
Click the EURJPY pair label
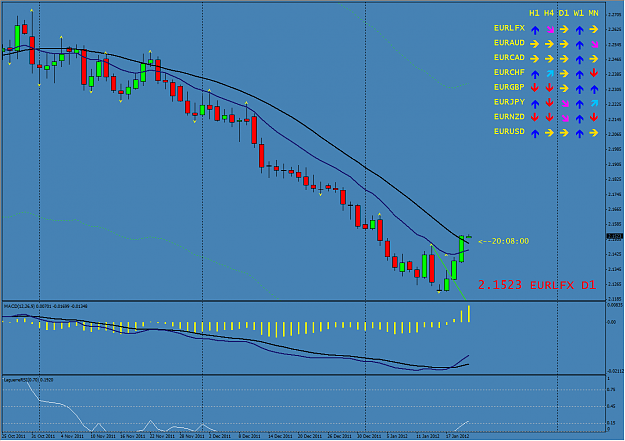pos(509,102)
